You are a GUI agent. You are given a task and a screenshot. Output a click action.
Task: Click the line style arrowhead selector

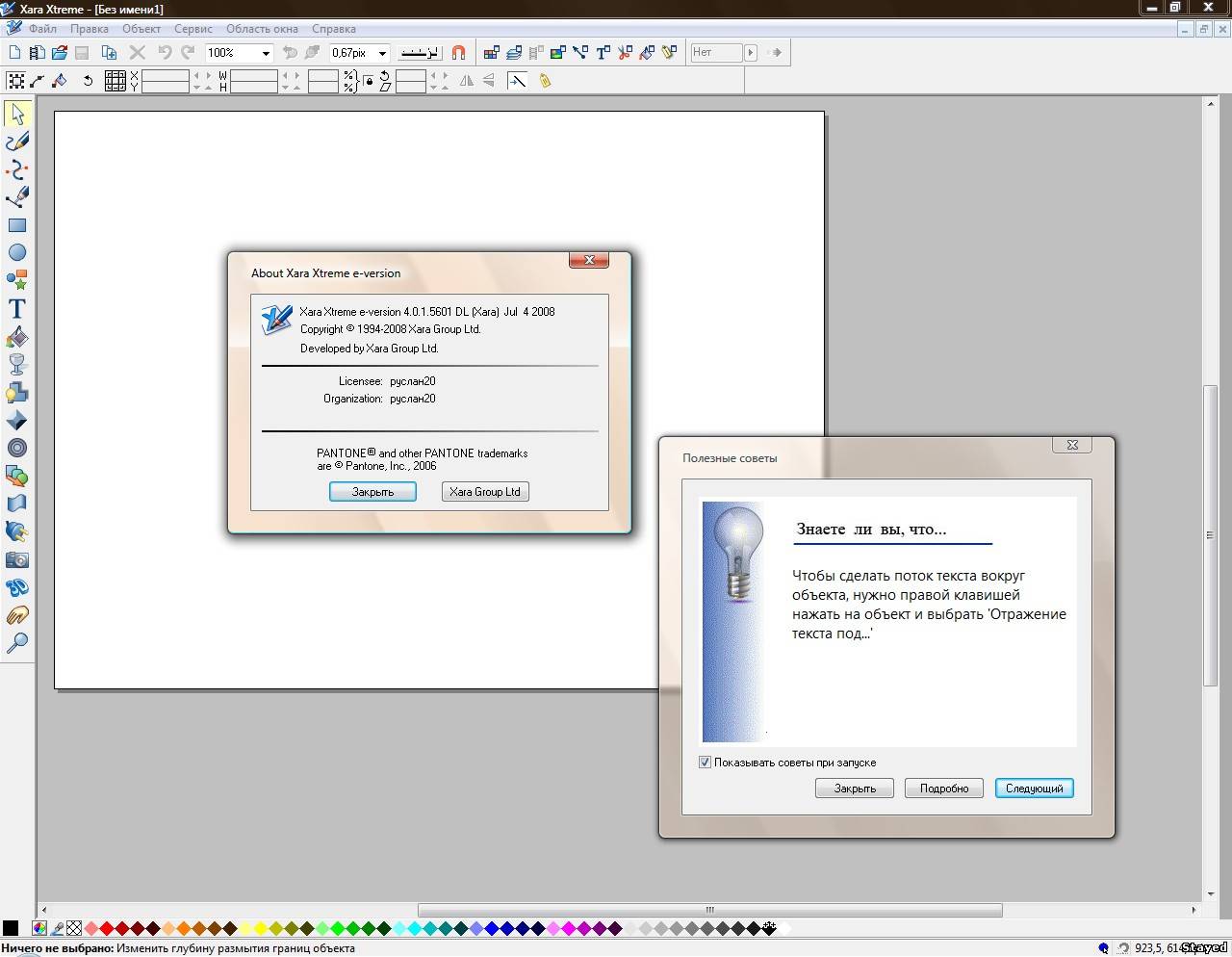point(420,52)
